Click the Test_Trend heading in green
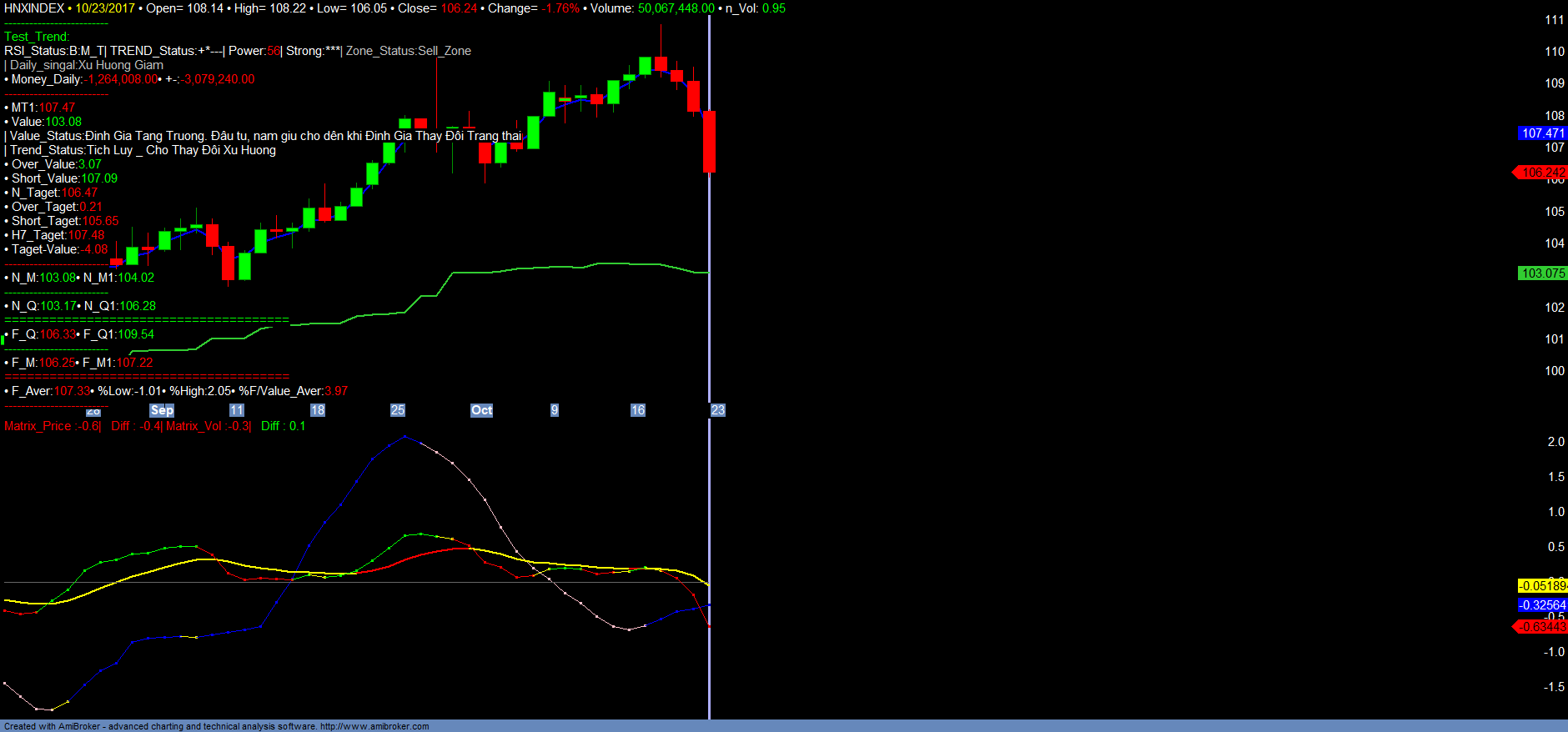1568x732 pixels. click(37, 37)
